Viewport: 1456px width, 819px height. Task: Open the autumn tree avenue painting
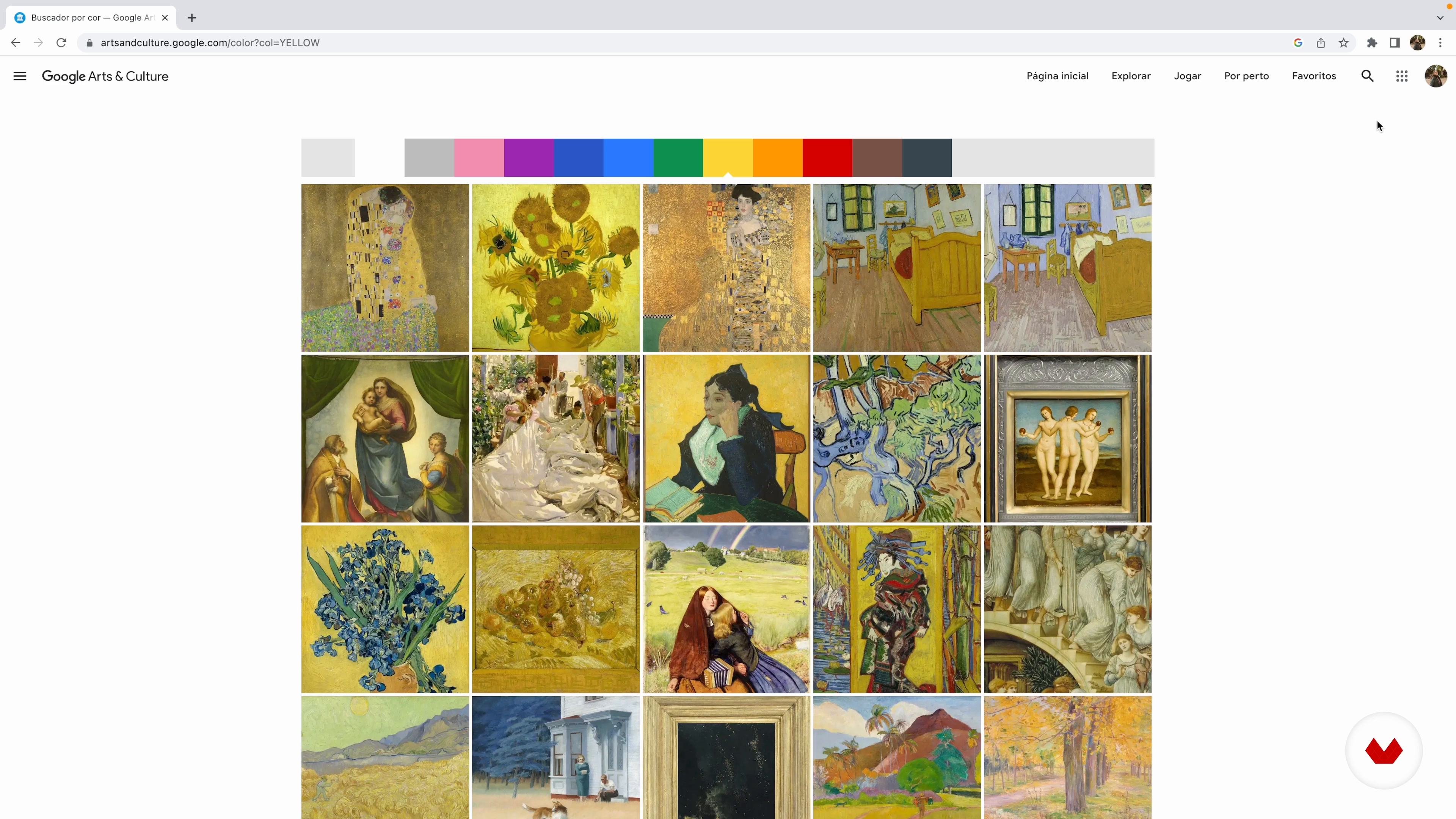pyautogui.click(x=1068, y=758)
